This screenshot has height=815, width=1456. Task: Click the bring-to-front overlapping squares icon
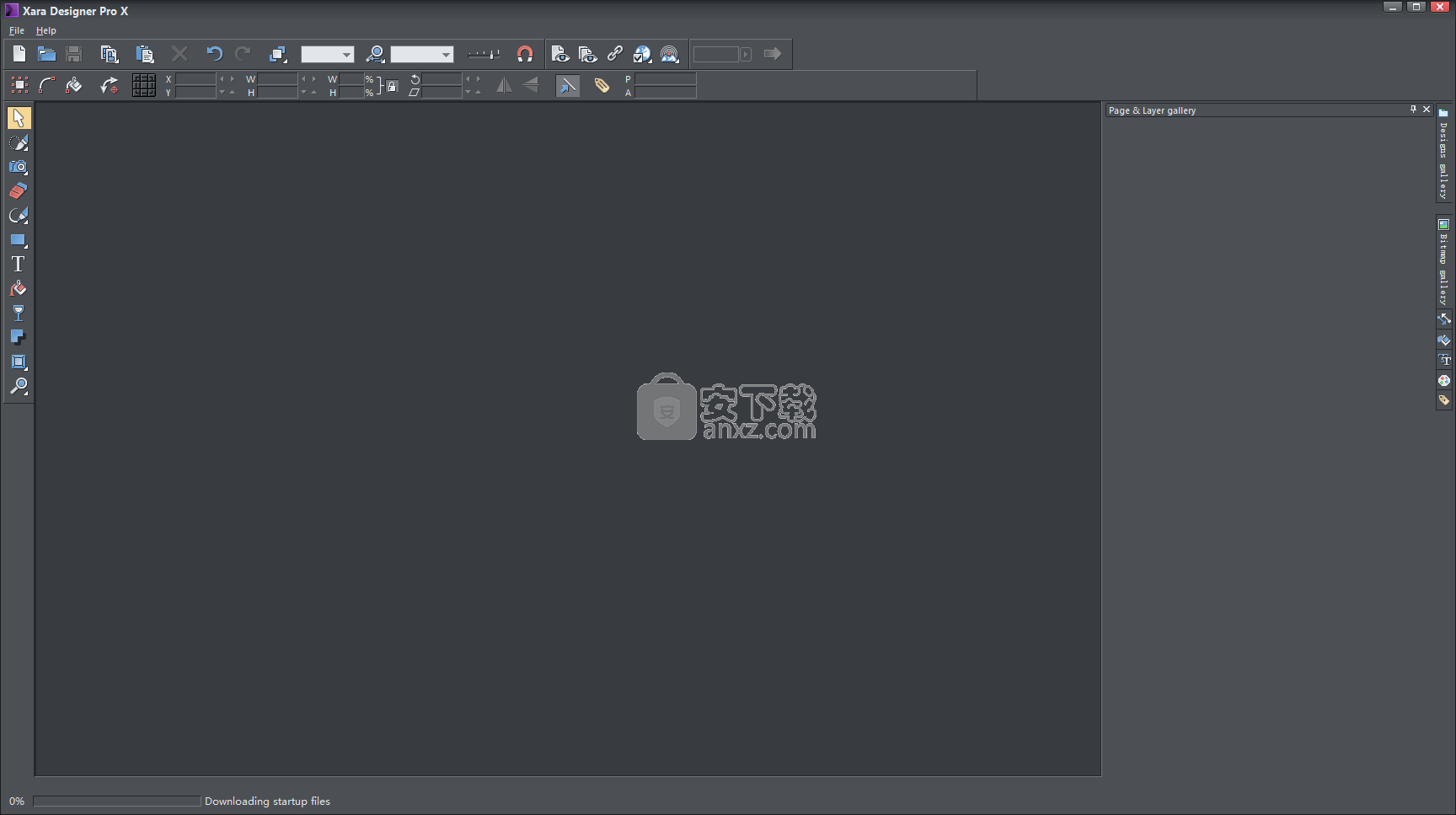point(277,54)
